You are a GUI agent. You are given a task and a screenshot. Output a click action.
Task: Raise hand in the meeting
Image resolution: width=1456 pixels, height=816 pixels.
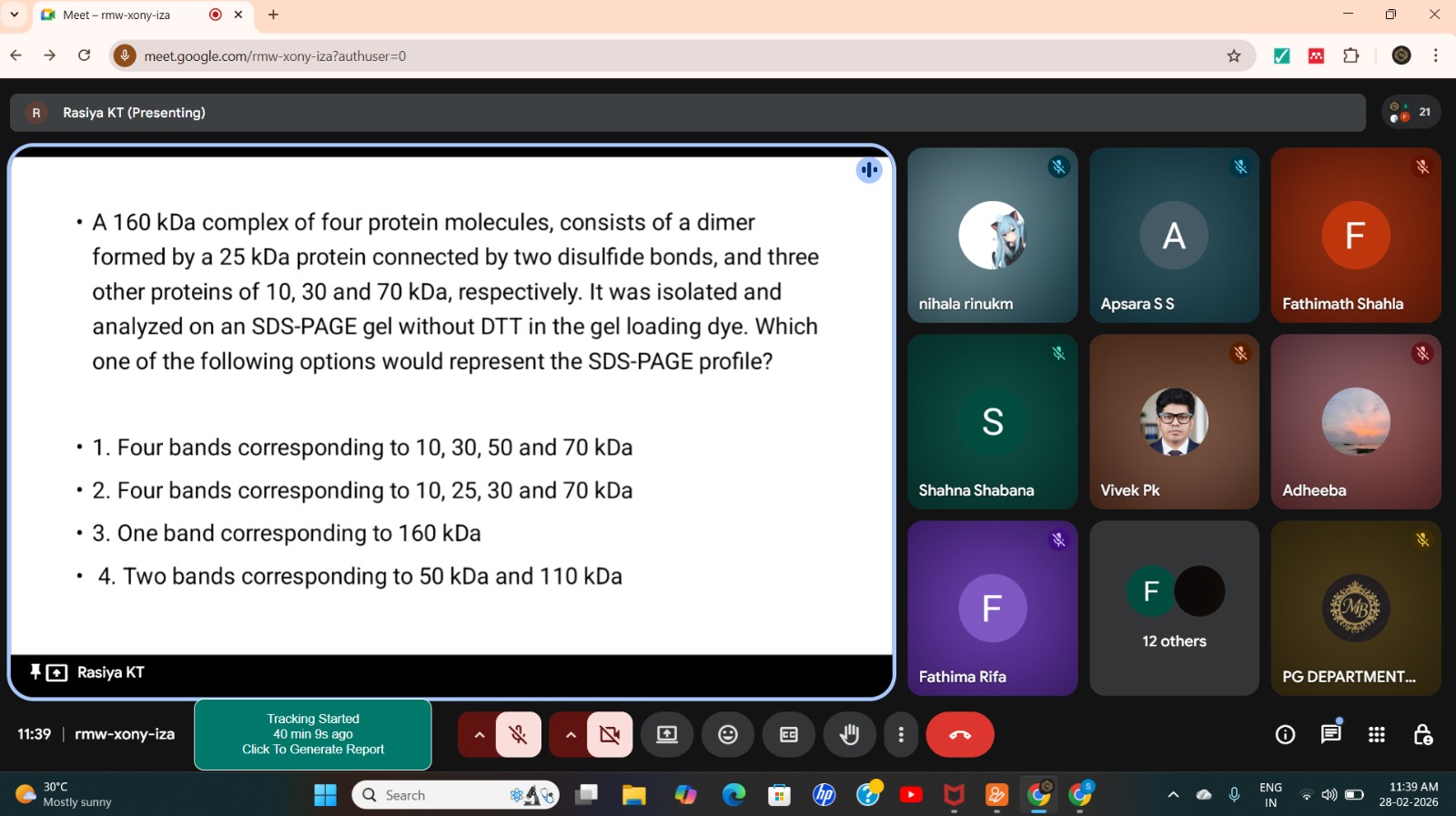[849, 735]
